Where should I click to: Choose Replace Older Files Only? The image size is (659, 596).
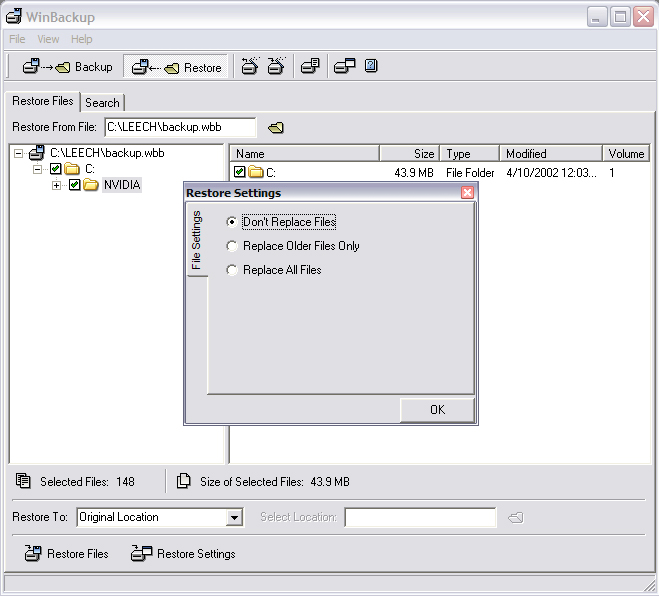click(x=233, y=246)
